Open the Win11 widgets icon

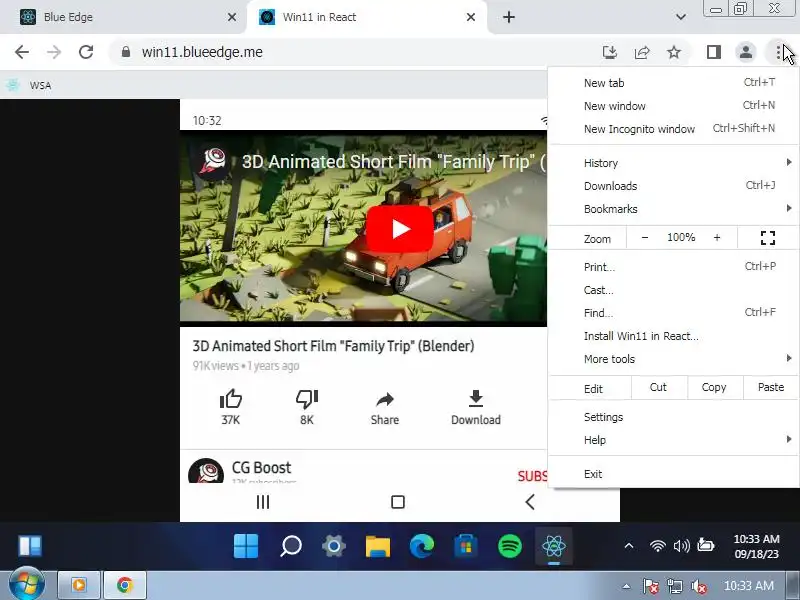coord(30,546)
